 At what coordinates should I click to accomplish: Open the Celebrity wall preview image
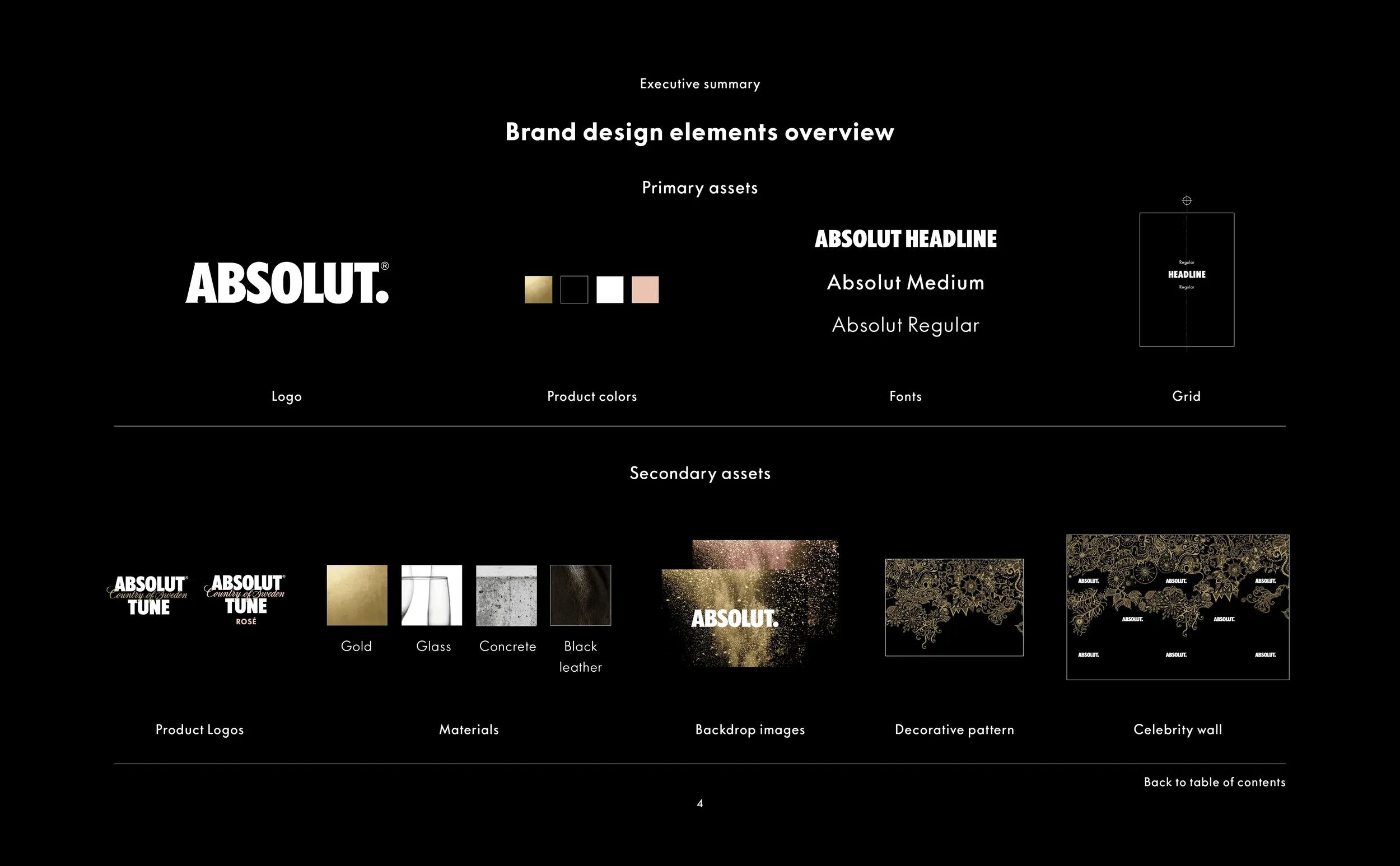click(x=1177, y=607)
